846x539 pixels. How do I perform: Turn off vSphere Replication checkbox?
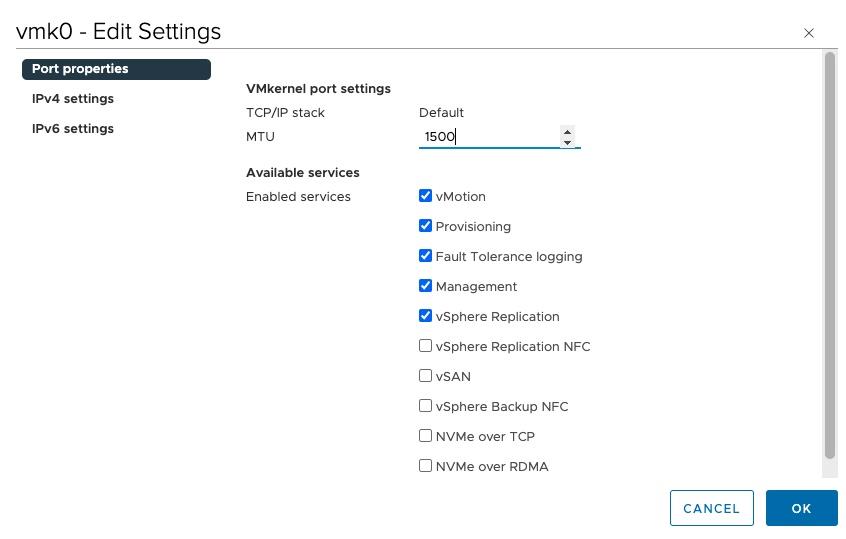(425, 316)
